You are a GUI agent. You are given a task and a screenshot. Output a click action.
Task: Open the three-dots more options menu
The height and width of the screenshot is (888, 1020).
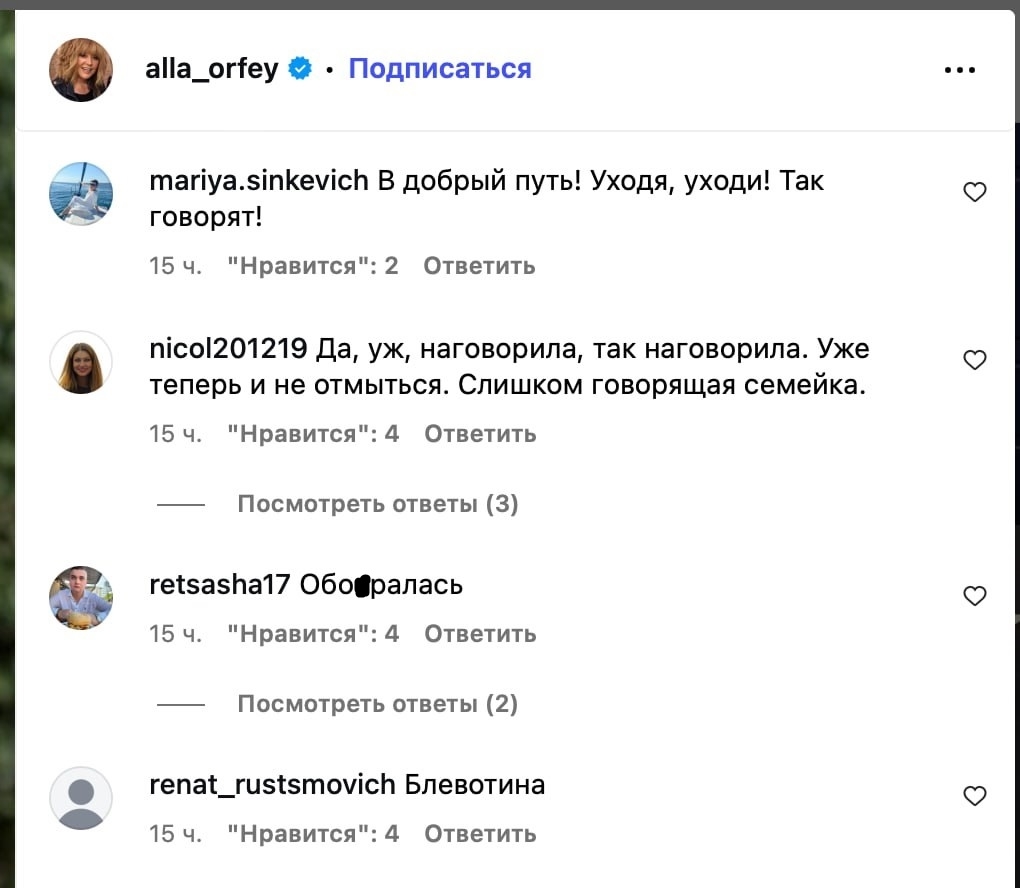(959, 70)
